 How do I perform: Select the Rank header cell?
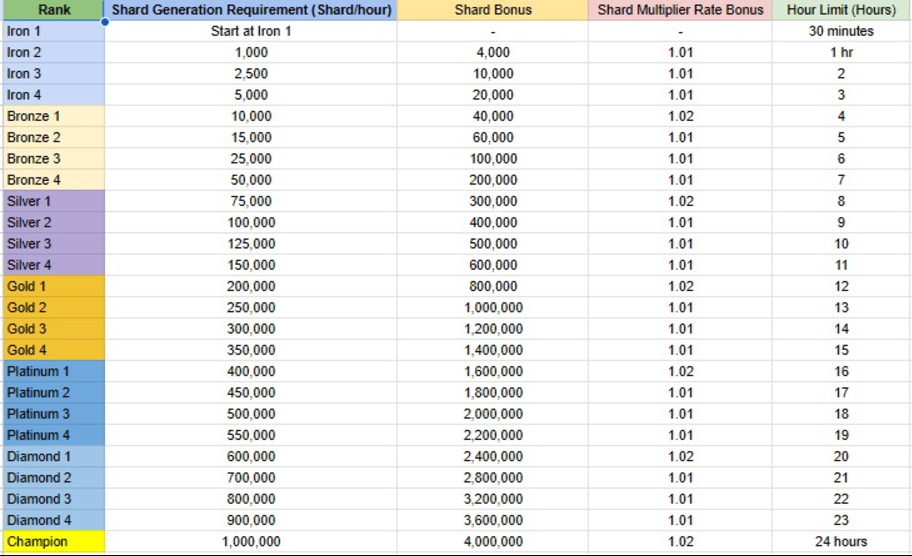click(54, 10)
